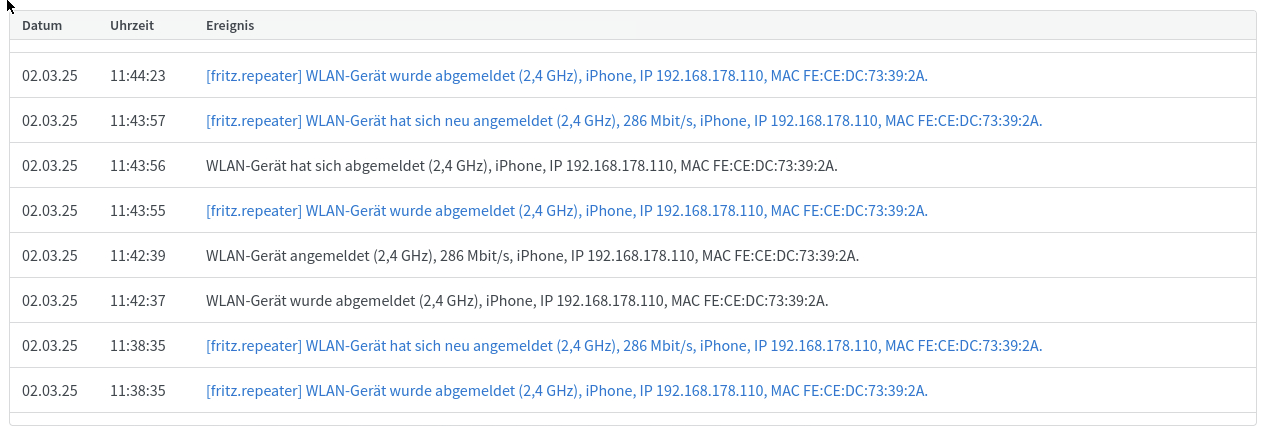
Task: Open the fritz.repeater 'neu angemeldet' link at 11:43:57
Action: pyautogui.click(x=624, y=121)
